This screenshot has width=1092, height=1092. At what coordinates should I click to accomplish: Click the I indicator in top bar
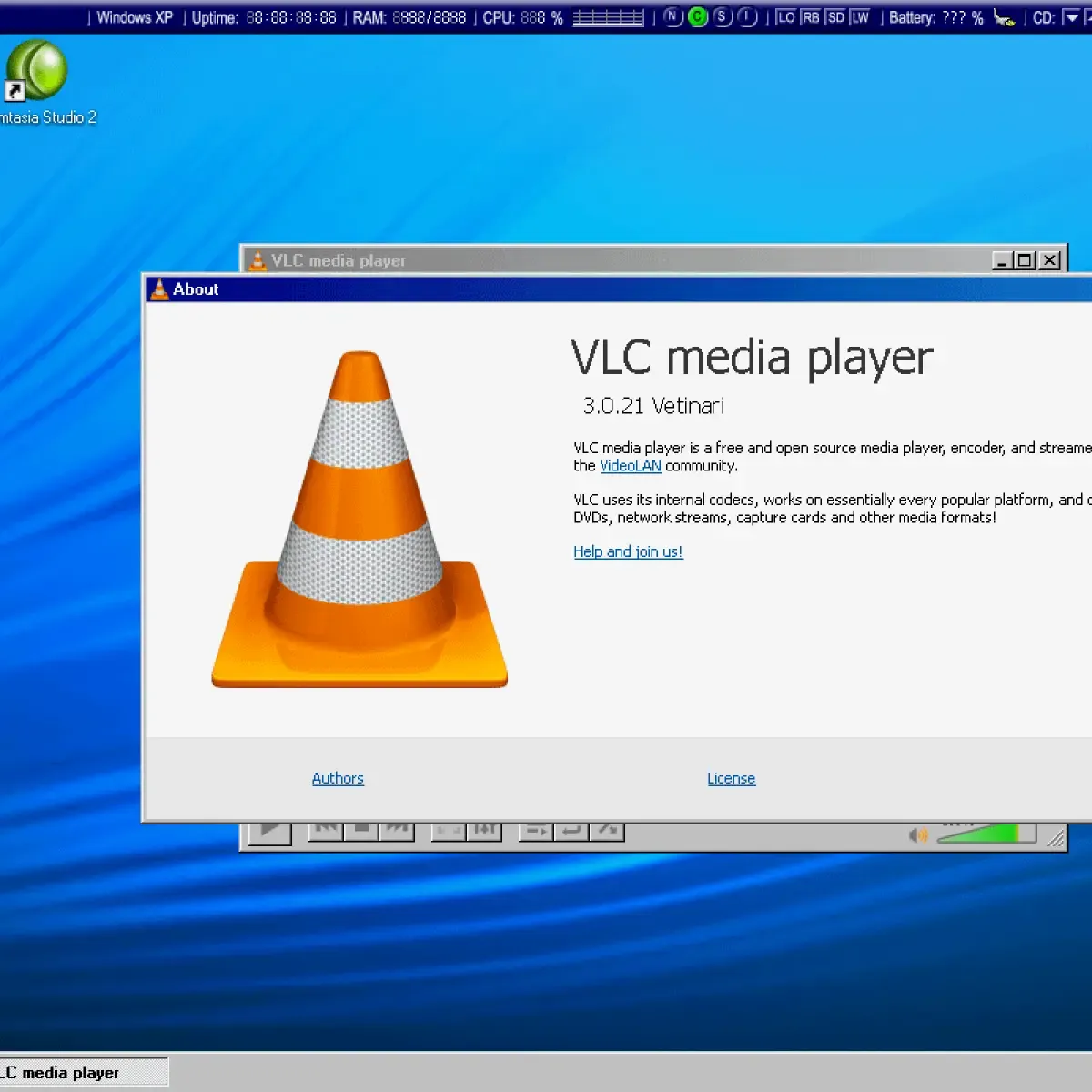[x=747, y=17]
